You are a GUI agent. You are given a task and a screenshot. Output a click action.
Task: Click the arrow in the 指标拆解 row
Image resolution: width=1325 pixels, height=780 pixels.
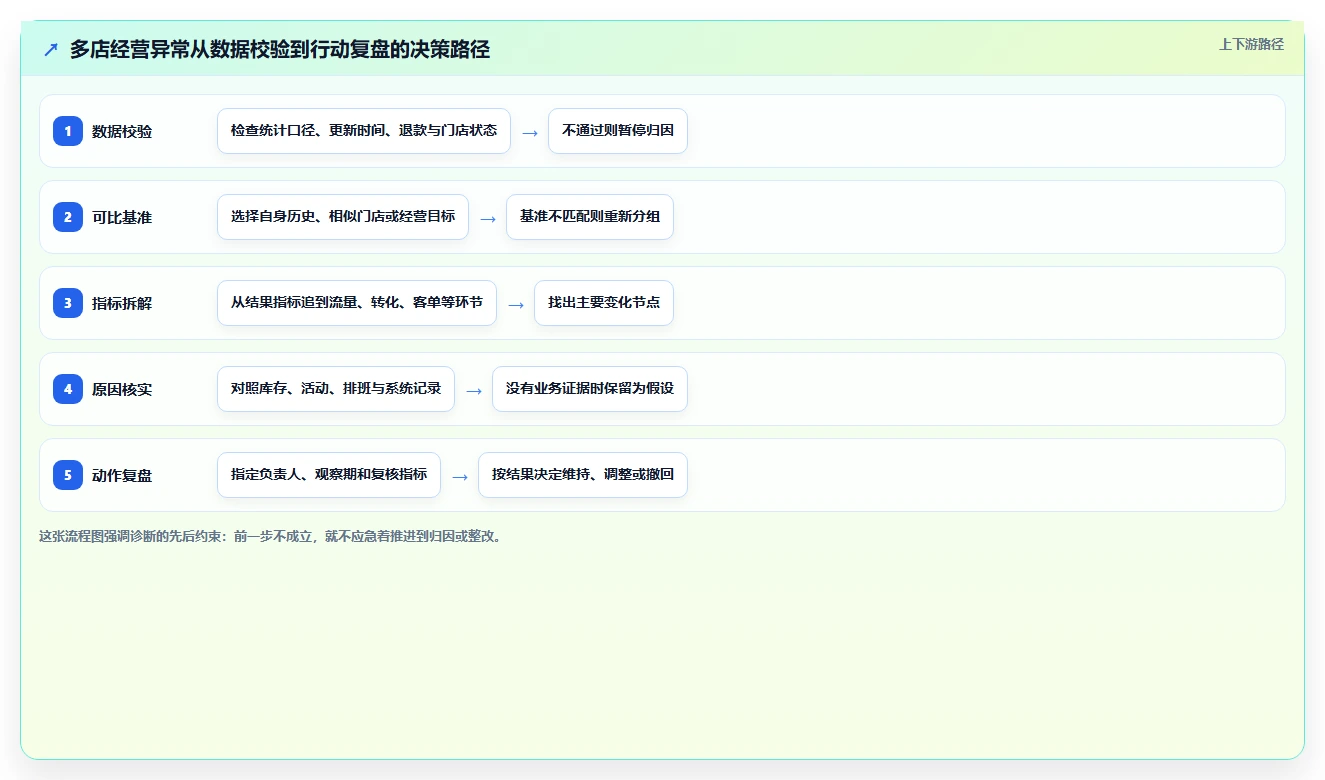516,304
